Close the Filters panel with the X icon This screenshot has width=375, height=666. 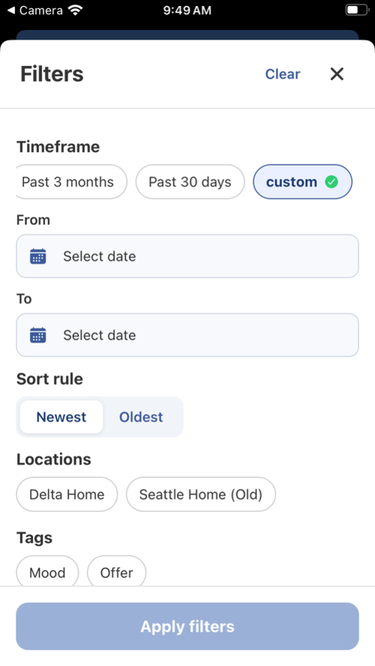tap(337, 74)
